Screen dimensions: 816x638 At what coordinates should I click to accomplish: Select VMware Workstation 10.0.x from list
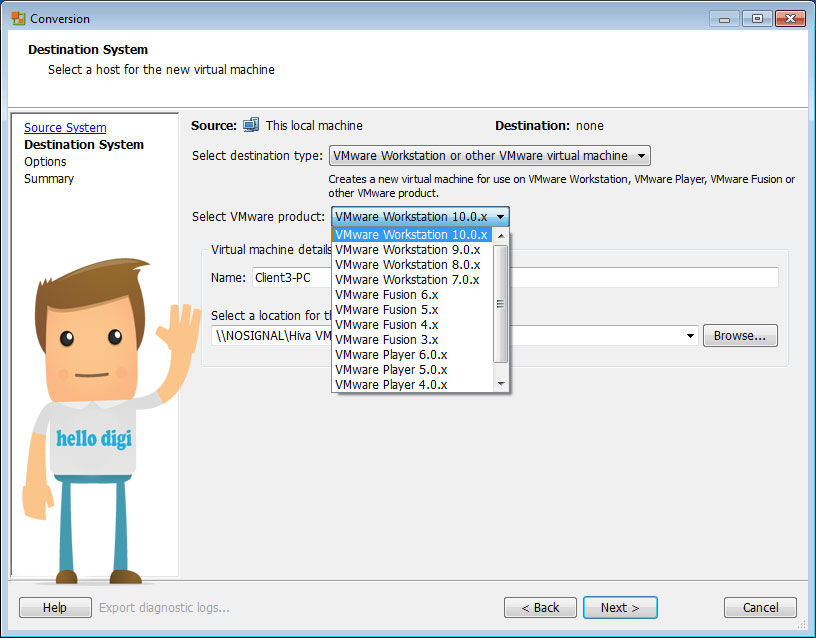click(412, 235)
